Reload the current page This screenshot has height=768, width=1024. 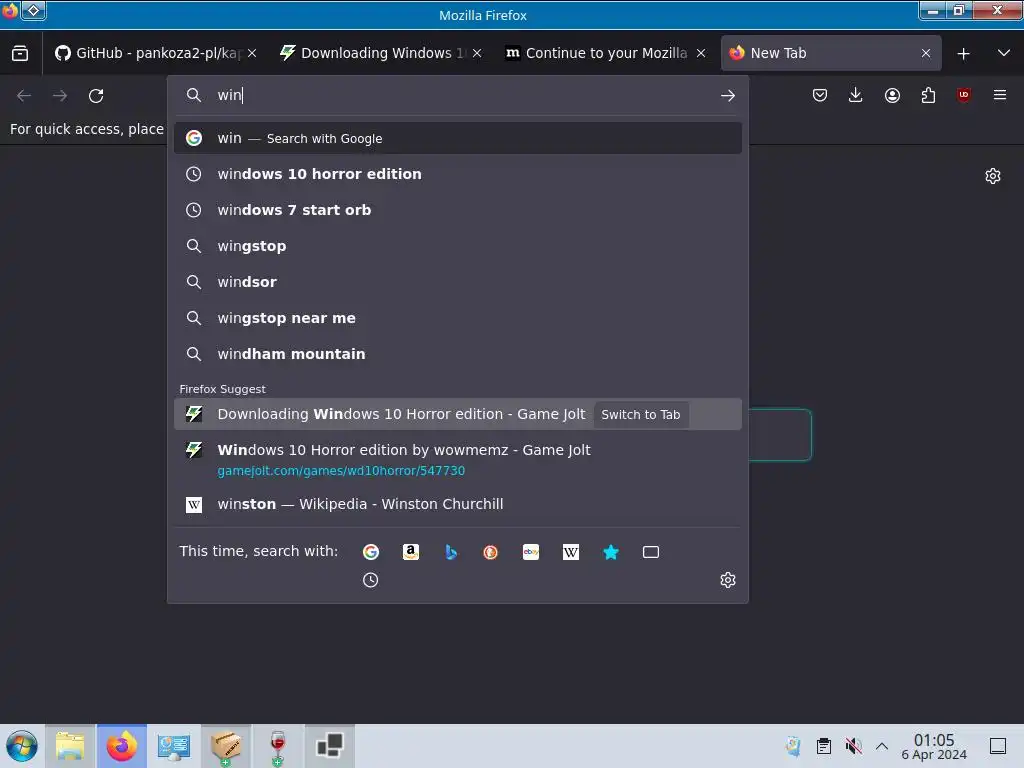(96, 95)
